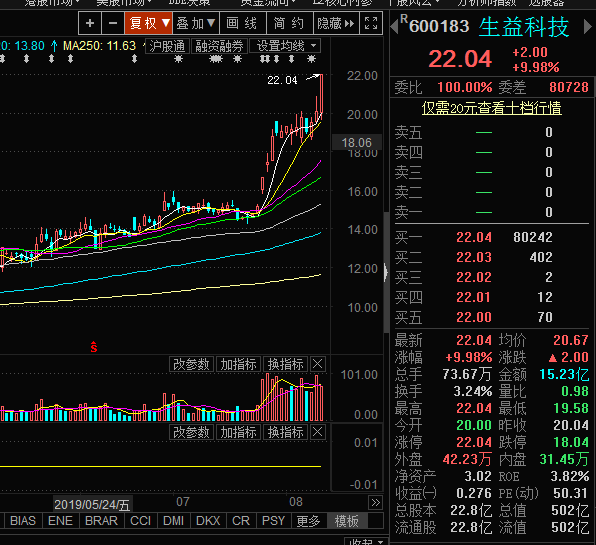Viewport: 596px width, 545px height.
Task: Go to next stock using right arrow beside 生益科技
Action: [587, 27]
